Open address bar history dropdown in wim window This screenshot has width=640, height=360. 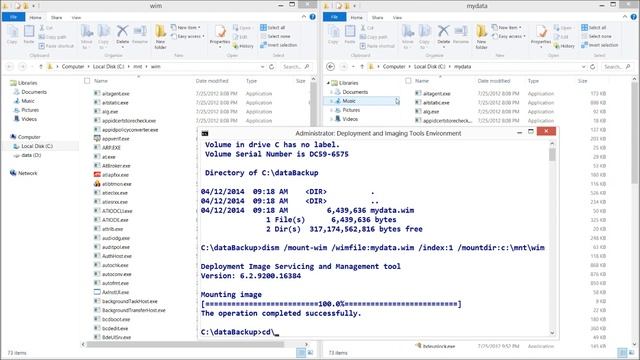[262, 67]
